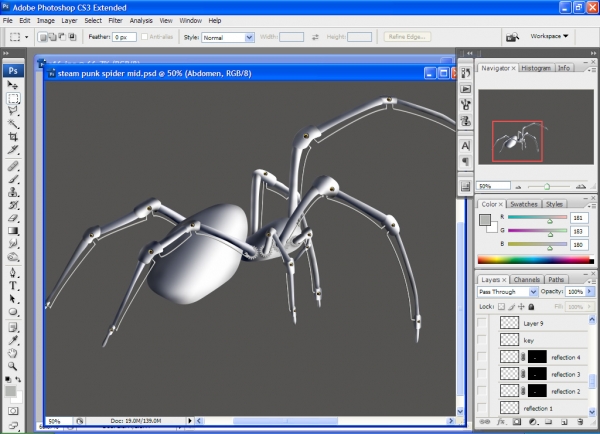Screen dimensions: 600x434
Task: Select the Crop tool
Action: click(x=13, y=137)
